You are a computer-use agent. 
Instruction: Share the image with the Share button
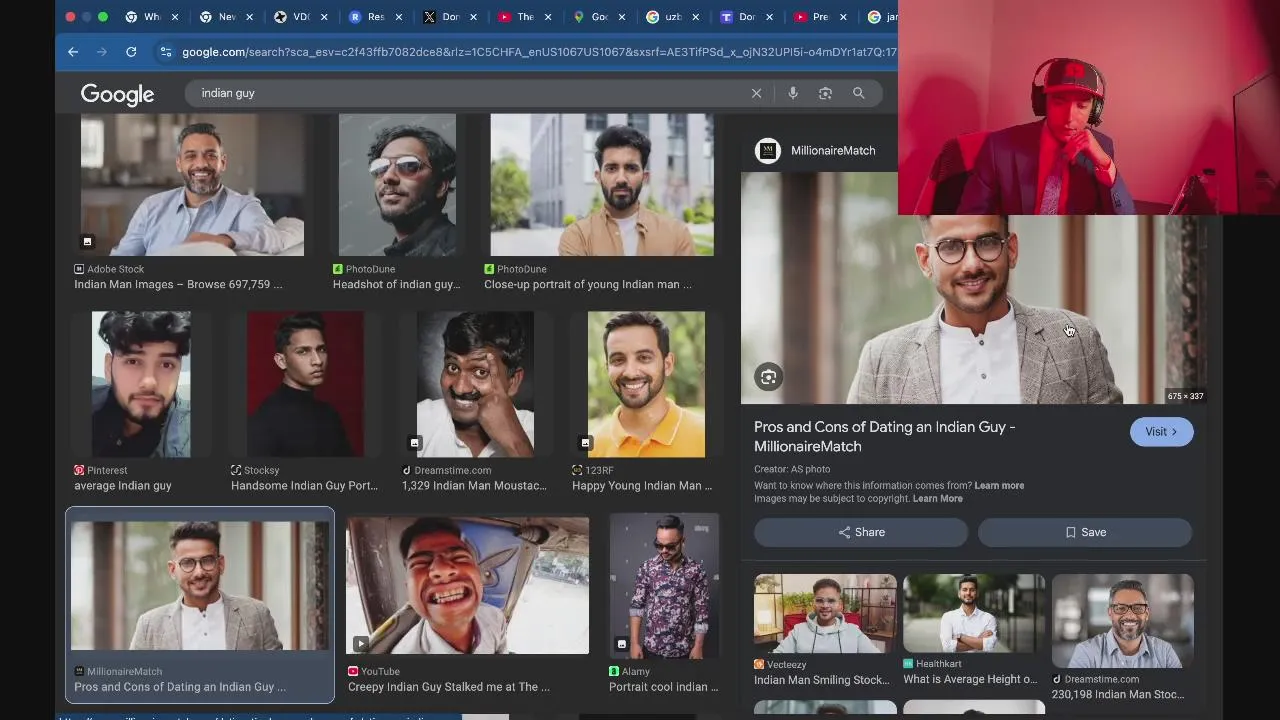(x=861, y=532)
